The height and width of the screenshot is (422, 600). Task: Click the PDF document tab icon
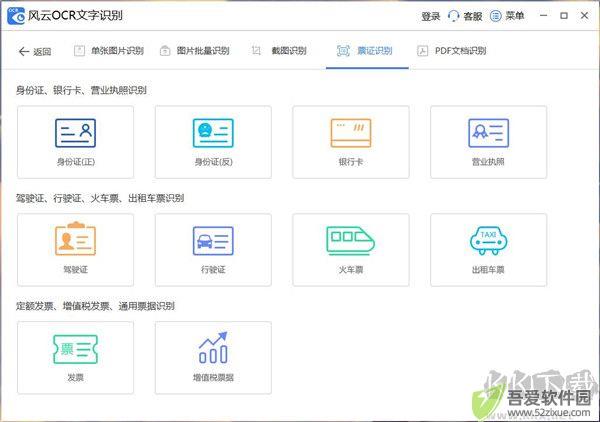pyautogui.click(x=422, y=51)
